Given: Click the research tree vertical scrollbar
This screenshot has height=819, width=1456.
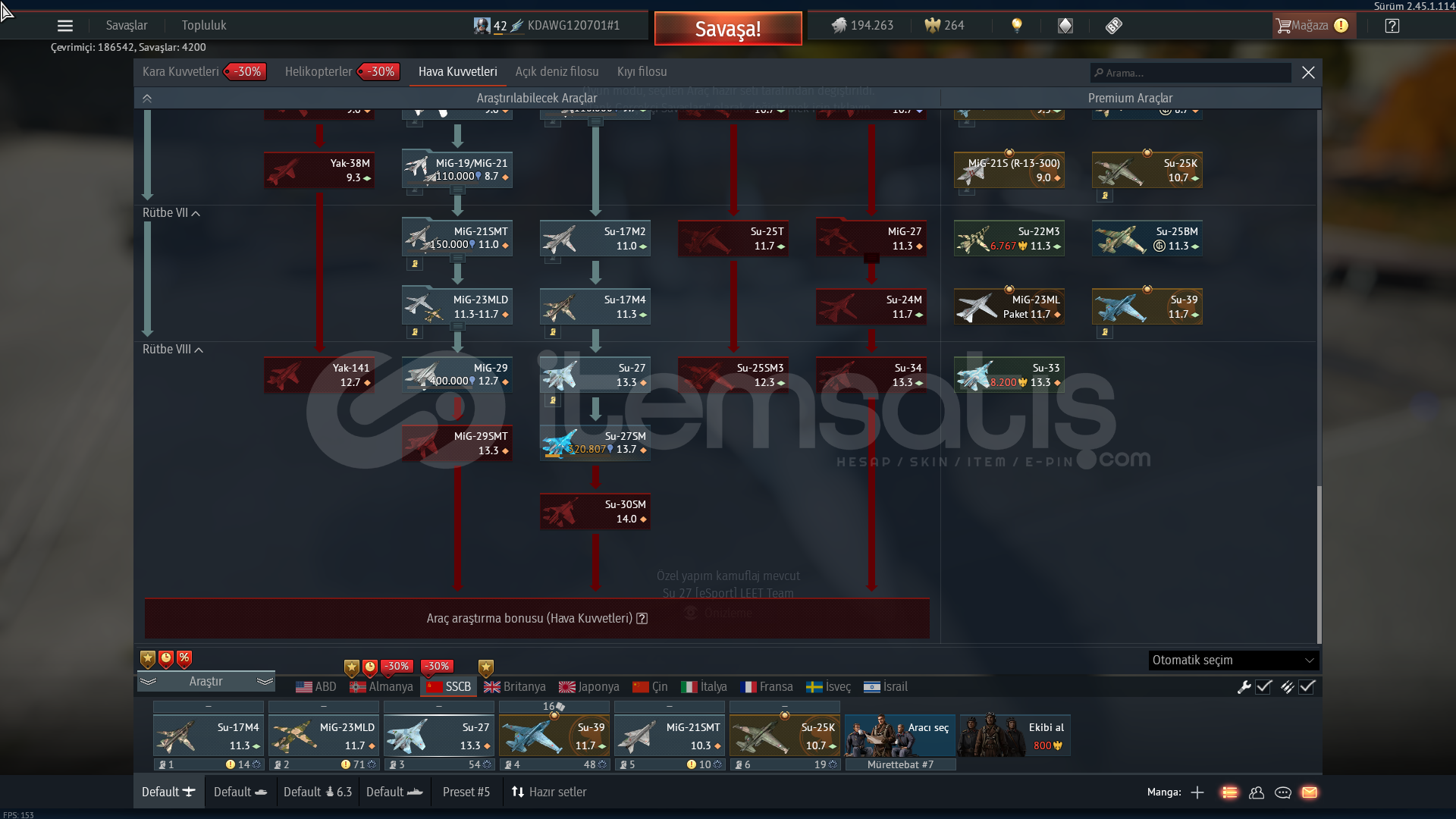Looking at the screenshot, I should pos(1319,563).
